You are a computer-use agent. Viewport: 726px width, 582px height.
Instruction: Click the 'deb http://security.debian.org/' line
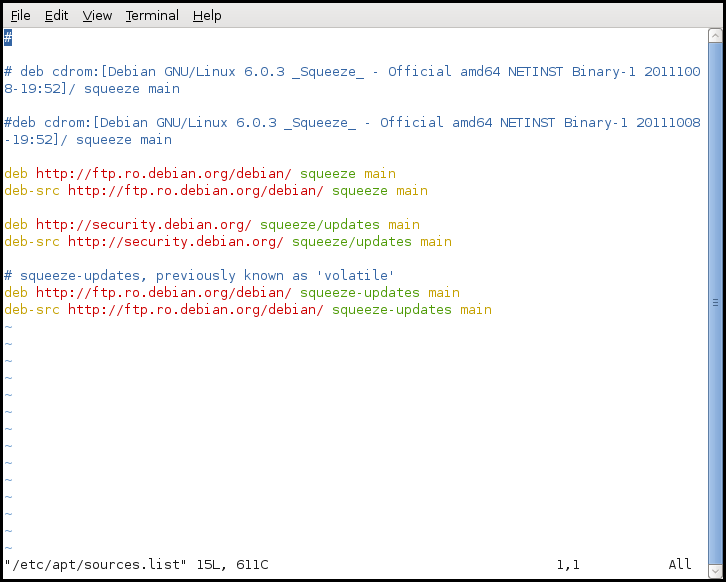(212, 225)
